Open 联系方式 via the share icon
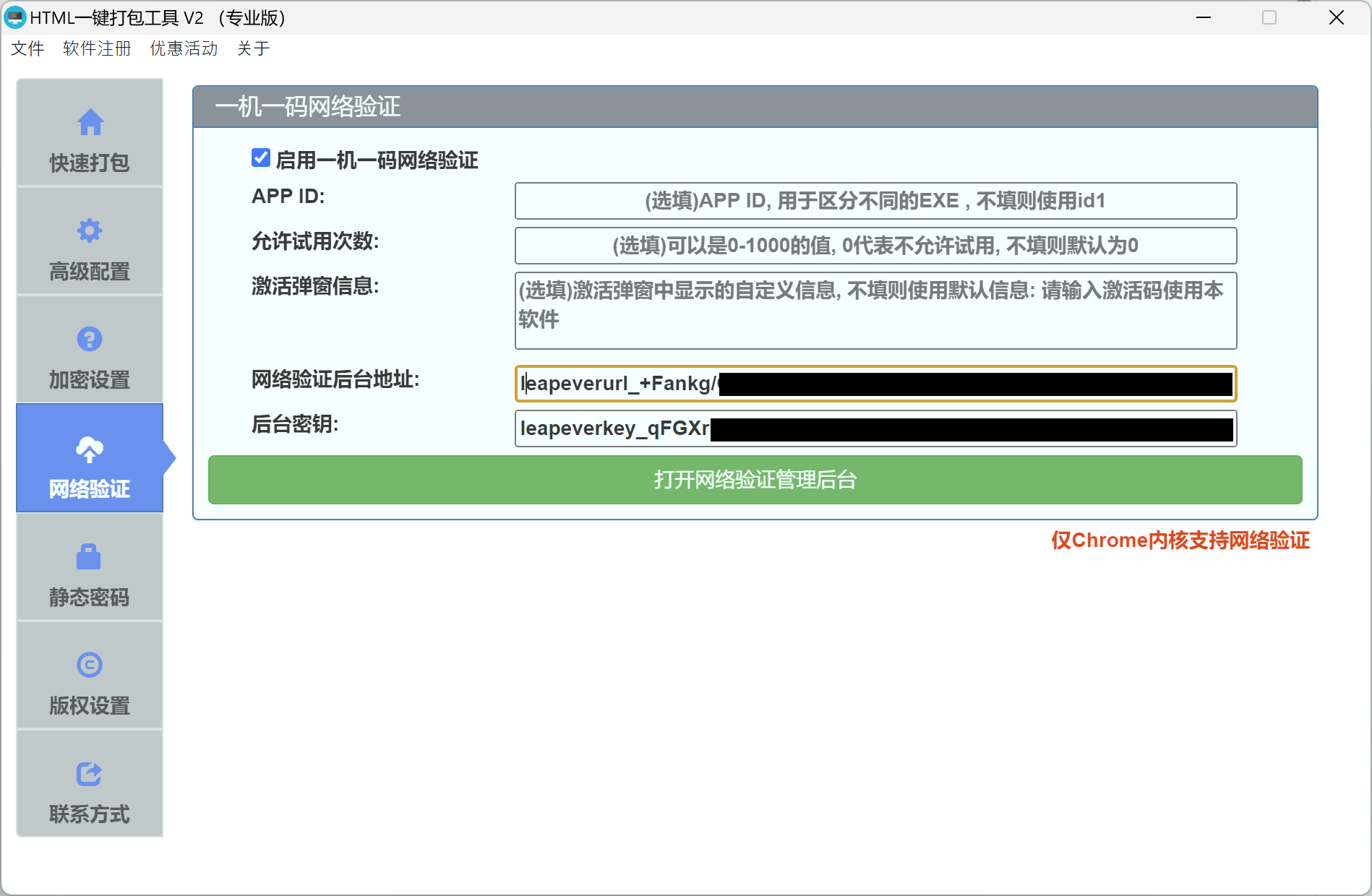 [89, 774]
